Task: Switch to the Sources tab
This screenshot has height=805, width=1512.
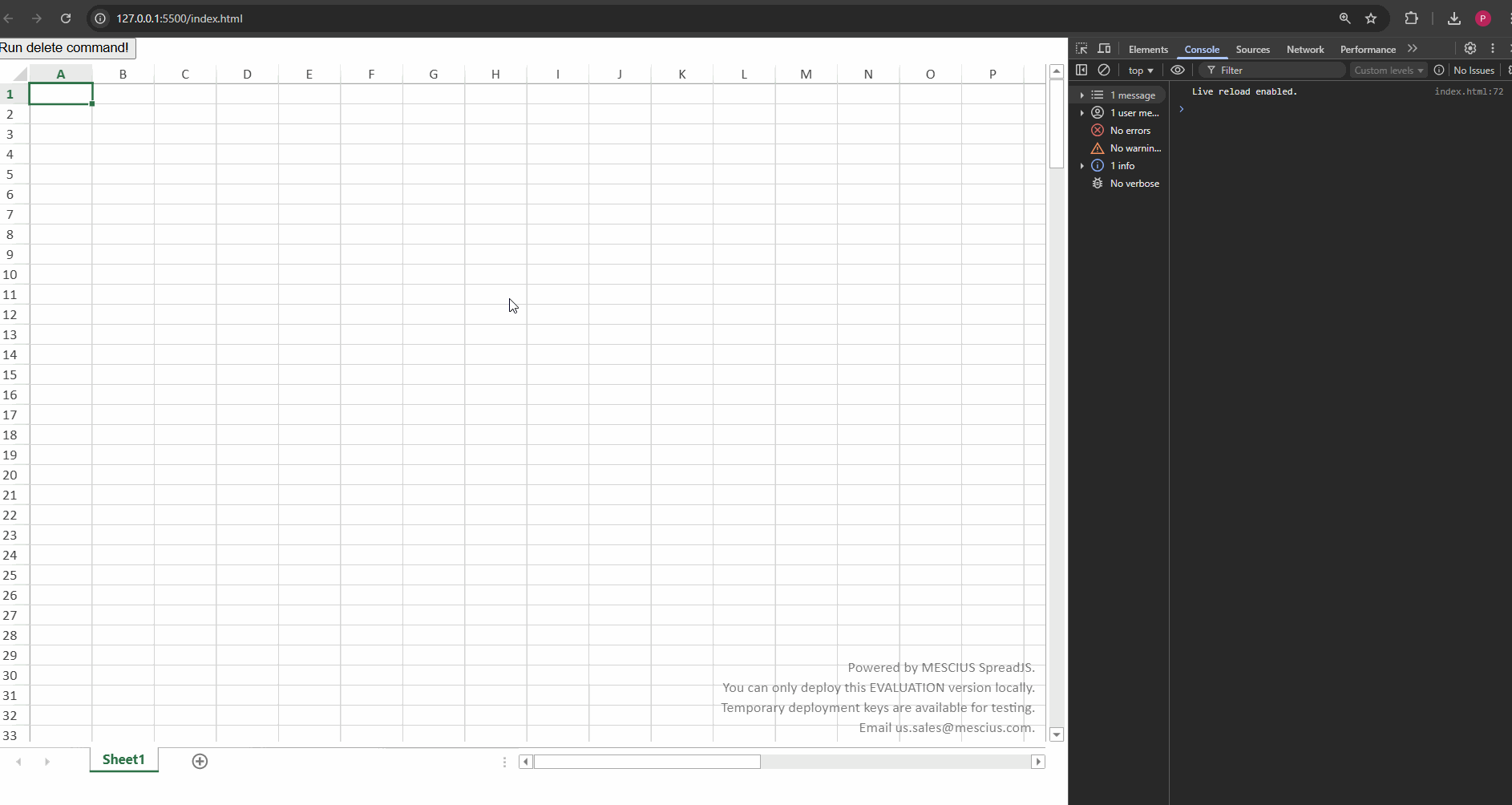Action: coord(1252,50)
